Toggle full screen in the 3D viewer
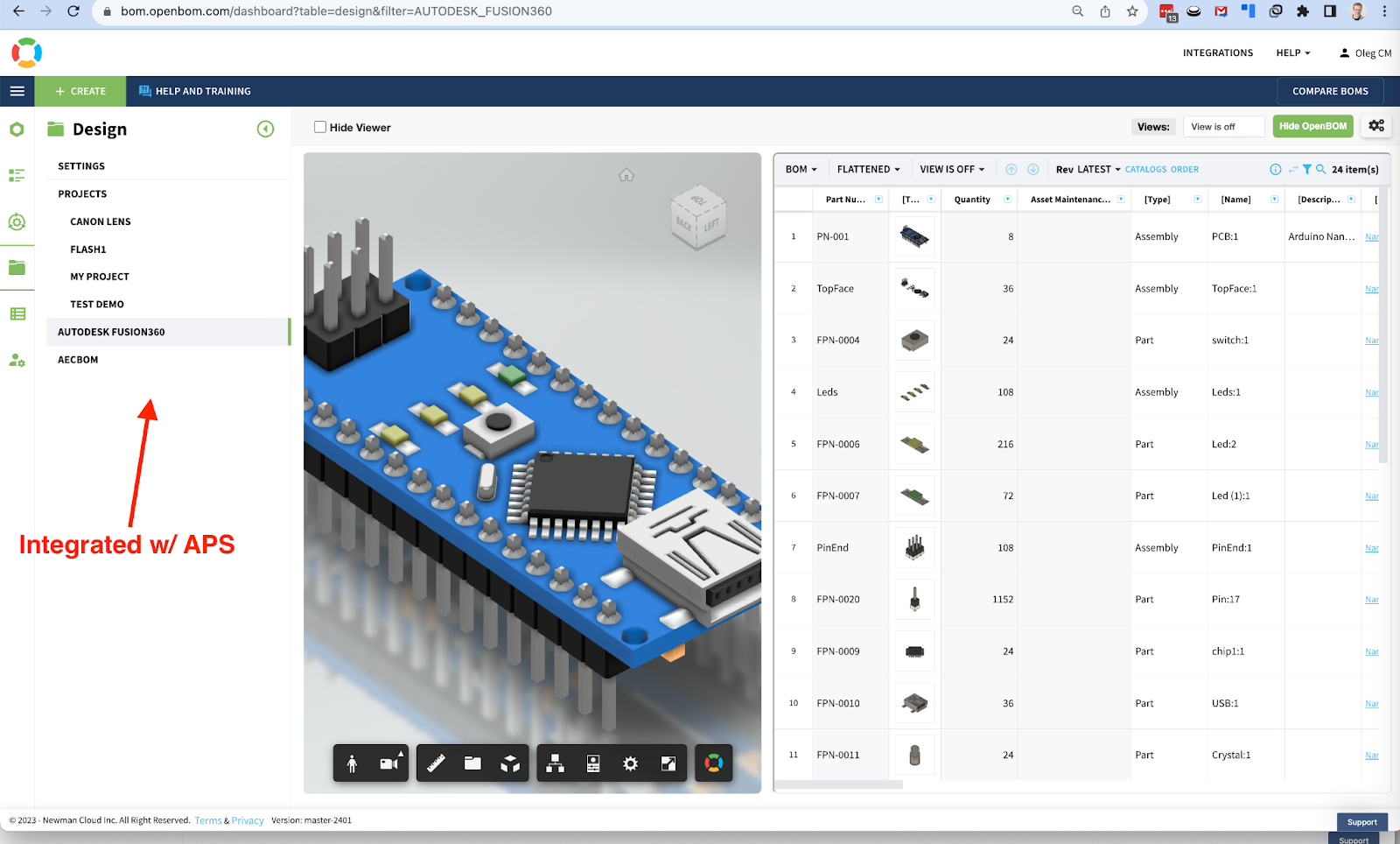1400x844 pixels. 668,763
